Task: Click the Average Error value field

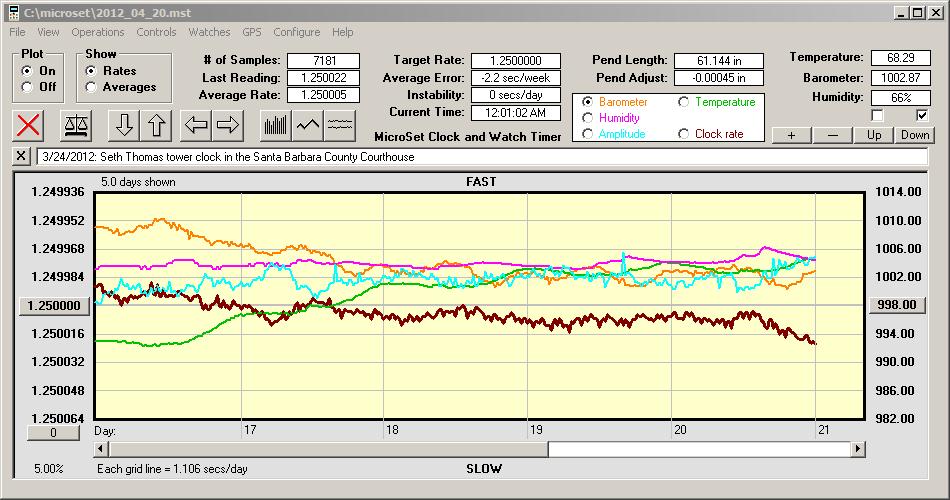Action: pos(516,78)
